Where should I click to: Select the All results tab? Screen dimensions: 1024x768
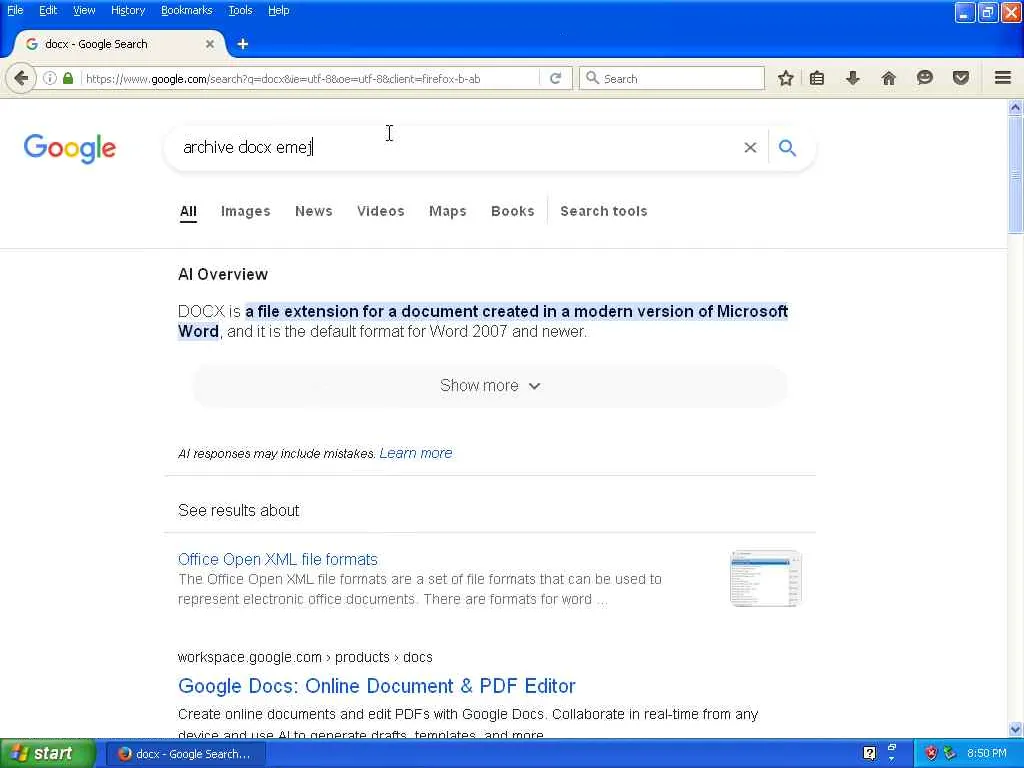coord(188,212)
